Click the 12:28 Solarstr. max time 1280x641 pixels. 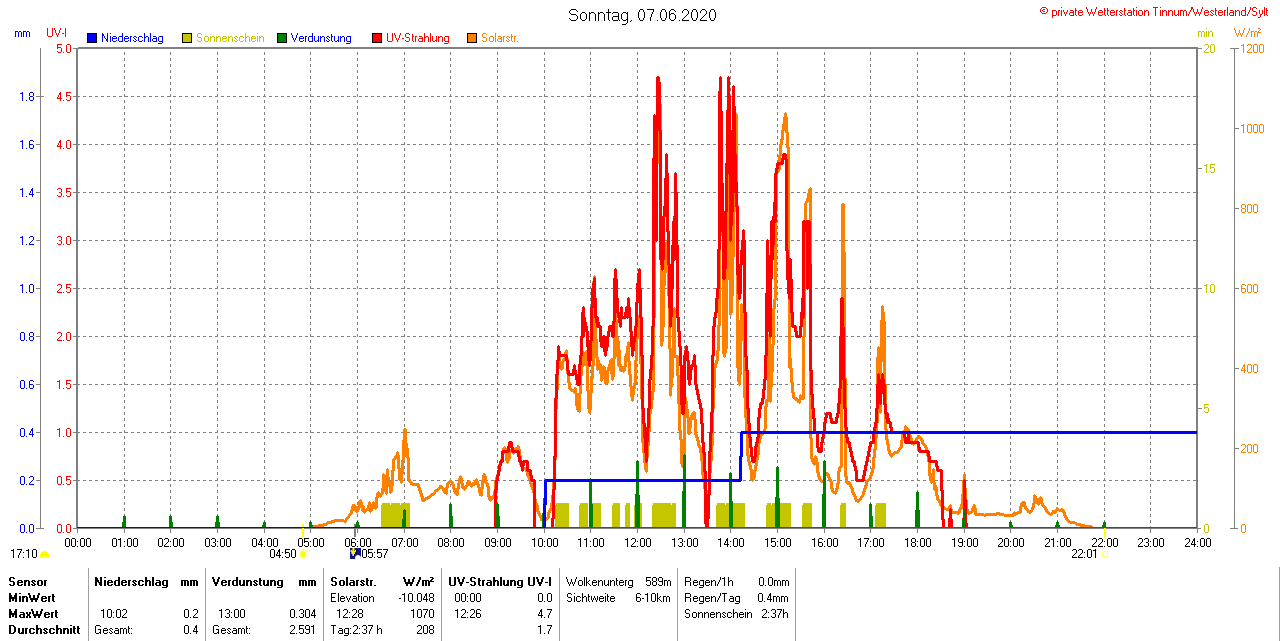tap(350, 614)
